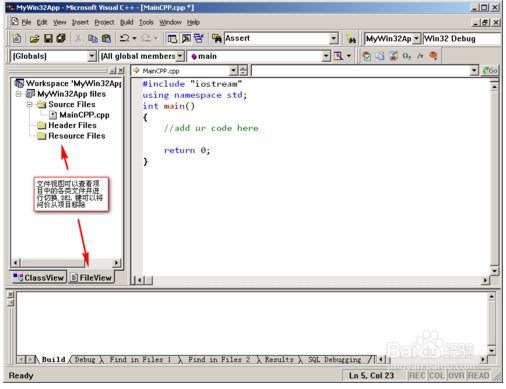The image size is (506, 389).
Task: Click the Save All icon
Action: pos(61,39)
